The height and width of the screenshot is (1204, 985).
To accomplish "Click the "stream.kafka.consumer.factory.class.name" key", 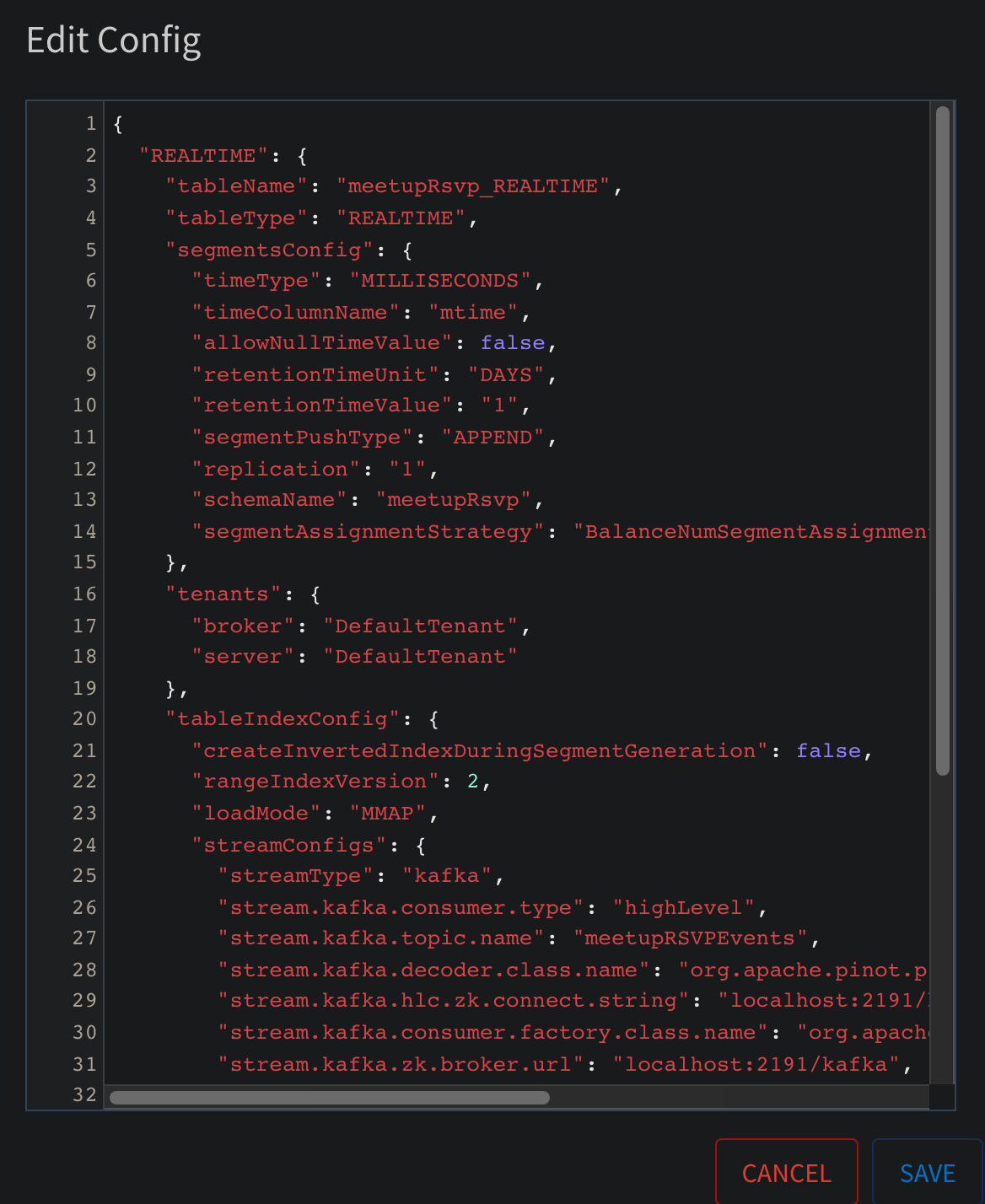I will click(x=492, y=1033).
